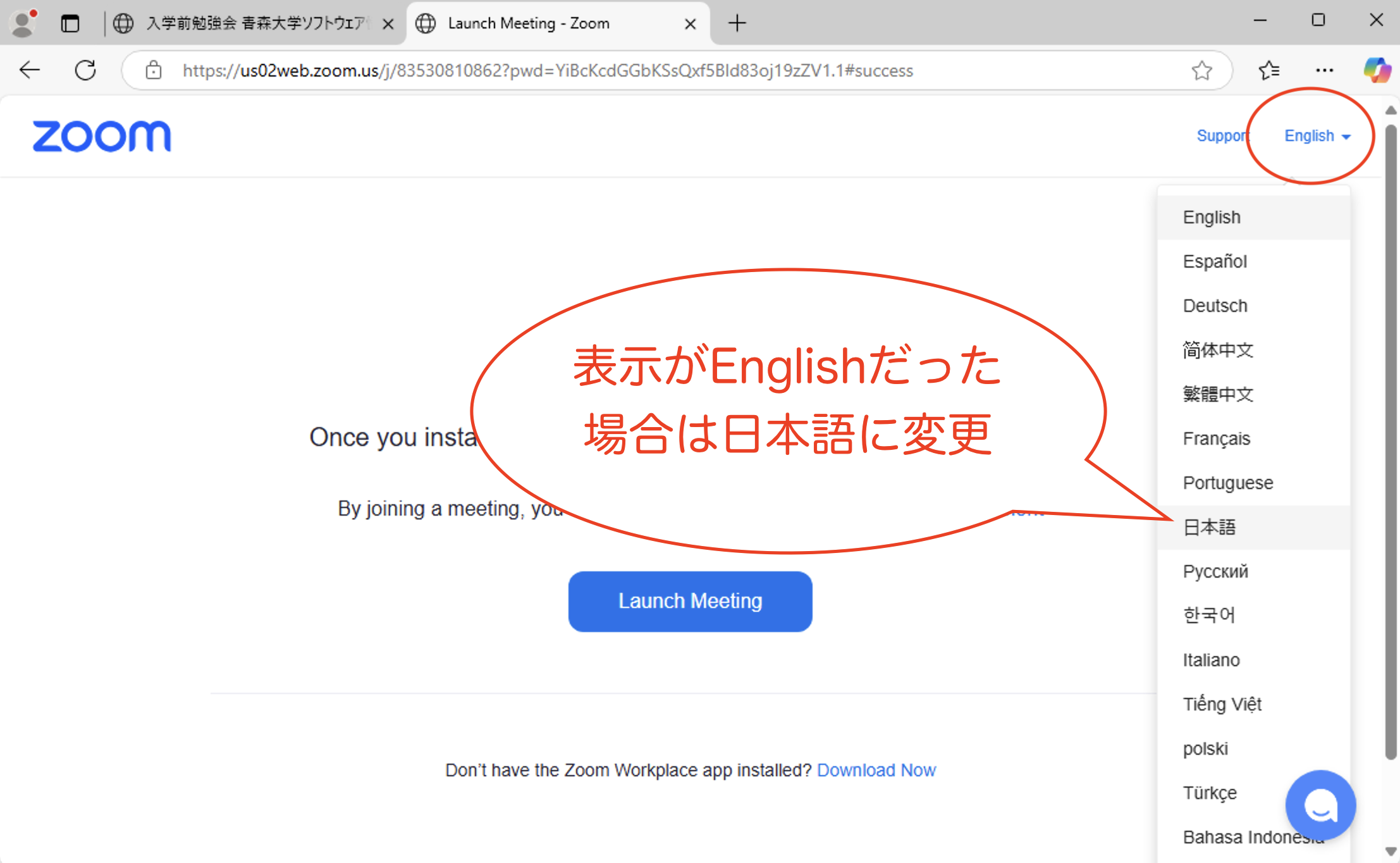Click the Zoom logo

pos(101,136)
